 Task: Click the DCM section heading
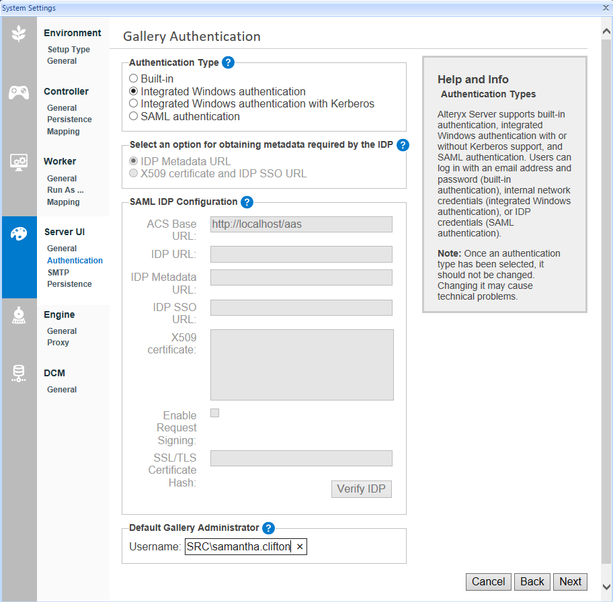[x=54, y=373]
